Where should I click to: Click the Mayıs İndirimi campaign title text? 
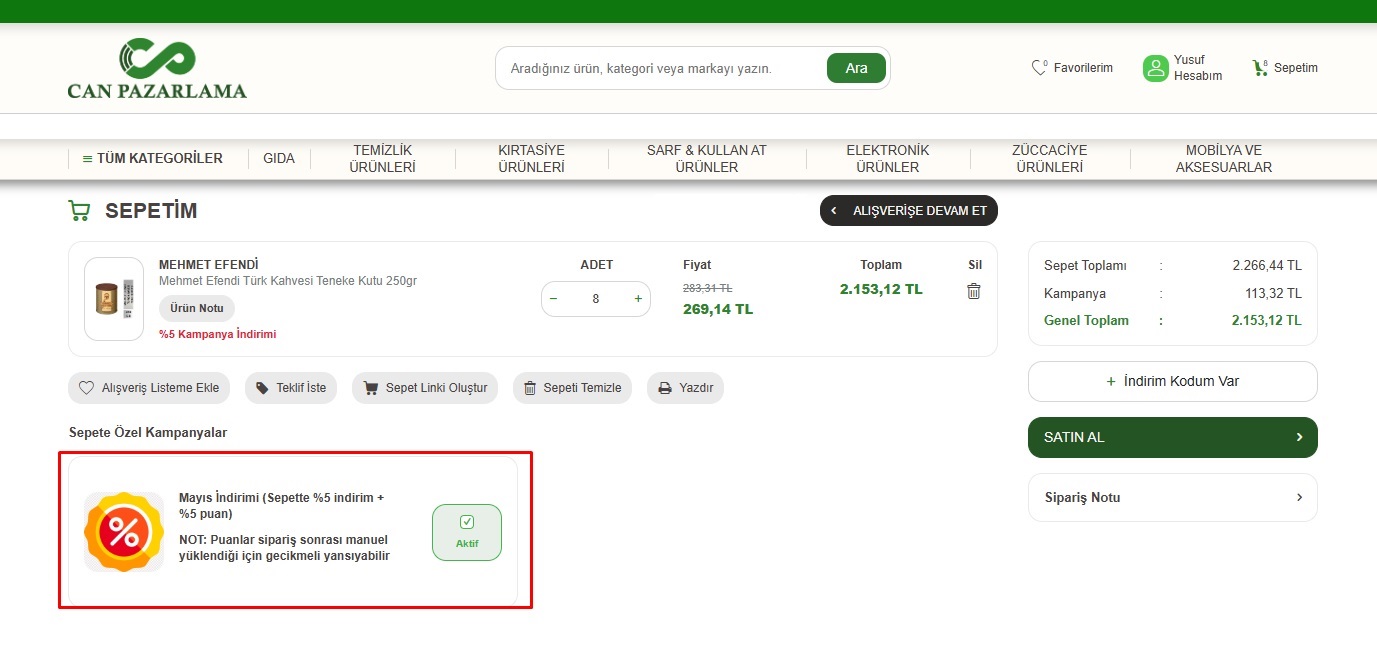[281, 505]
